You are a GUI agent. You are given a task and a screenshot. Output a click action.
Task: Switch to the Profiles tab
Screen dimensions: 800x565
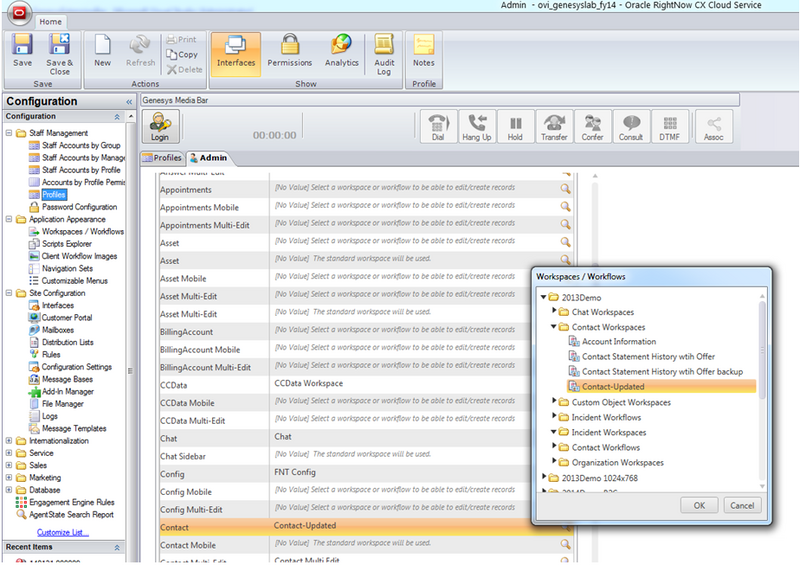pyautogui.click(x=162, y=158)
